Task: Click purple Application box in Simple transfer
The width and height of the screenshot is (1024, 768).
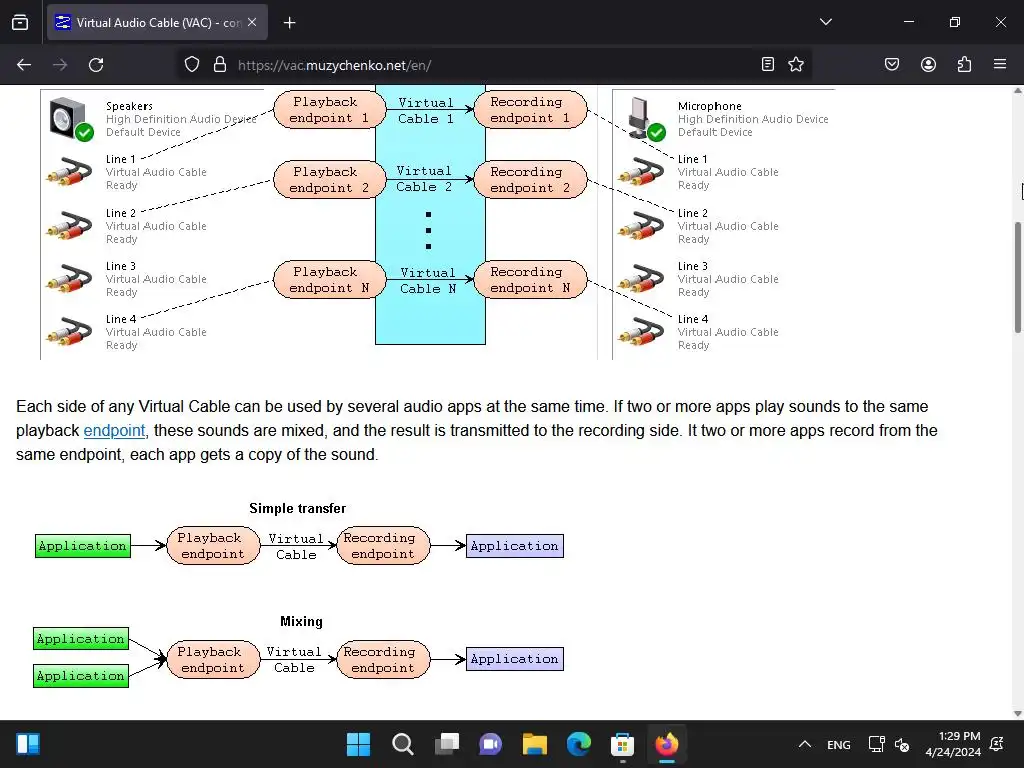Action: click(x=515, y=546)
